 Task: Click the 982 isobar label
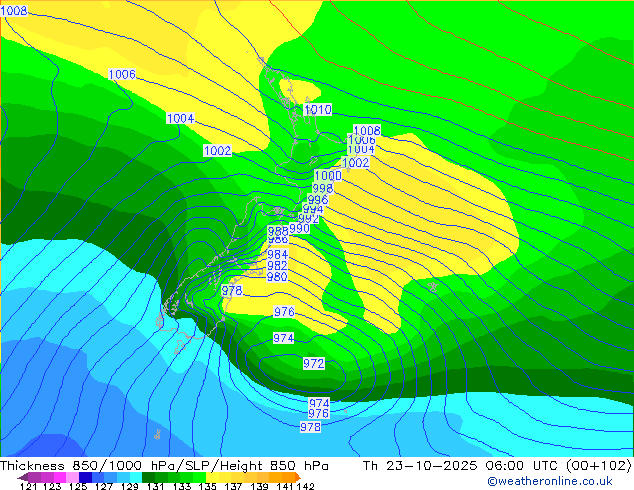pyautogui.click(x=277, y=266)
